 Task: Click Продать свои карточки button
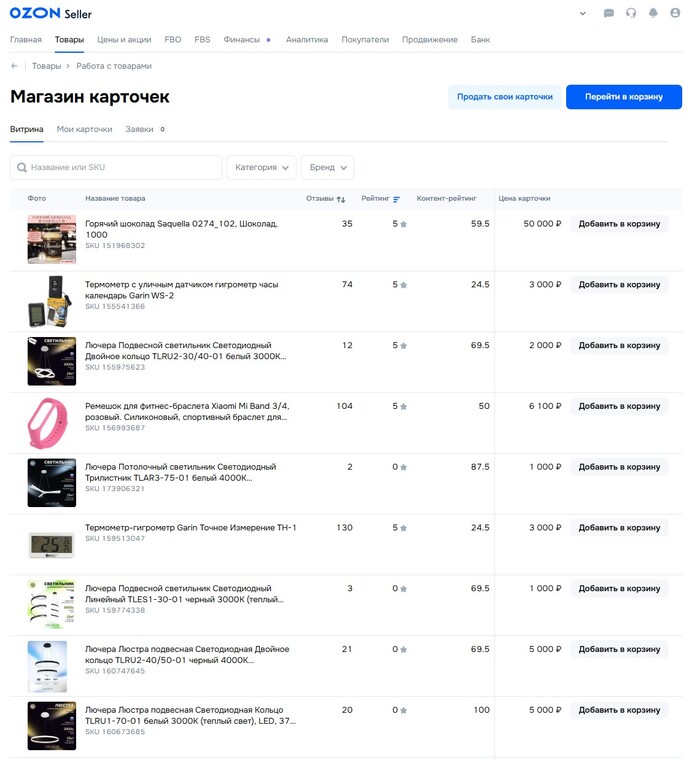[x=504, y=97]
